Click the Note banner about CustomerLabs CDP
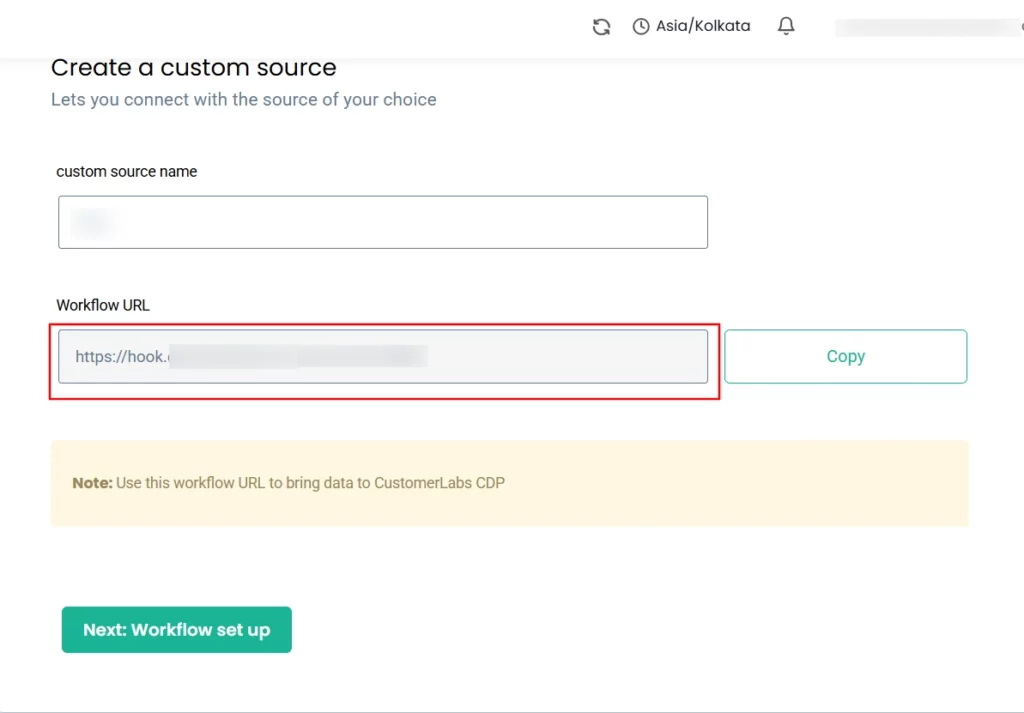1024x713 pixels. (x=510, y=482)
